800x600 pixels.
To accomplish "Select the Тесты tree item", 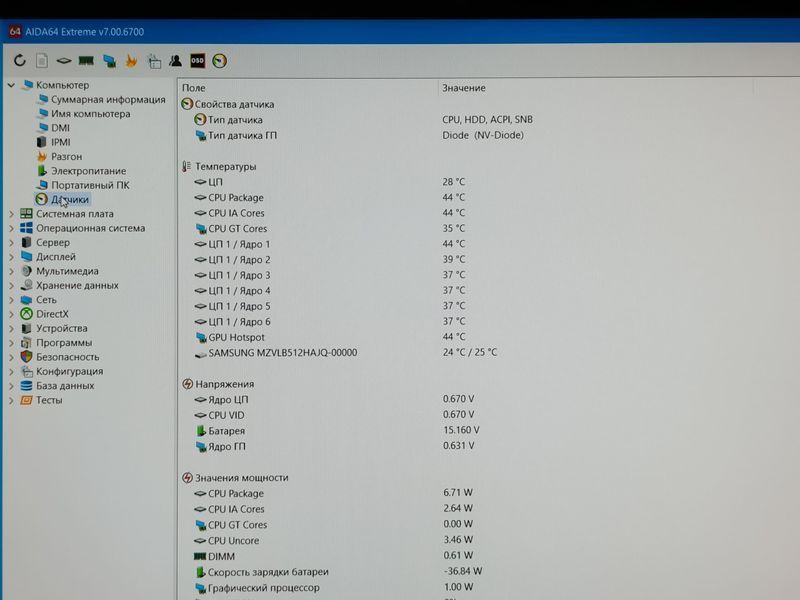I will (49, 400).
